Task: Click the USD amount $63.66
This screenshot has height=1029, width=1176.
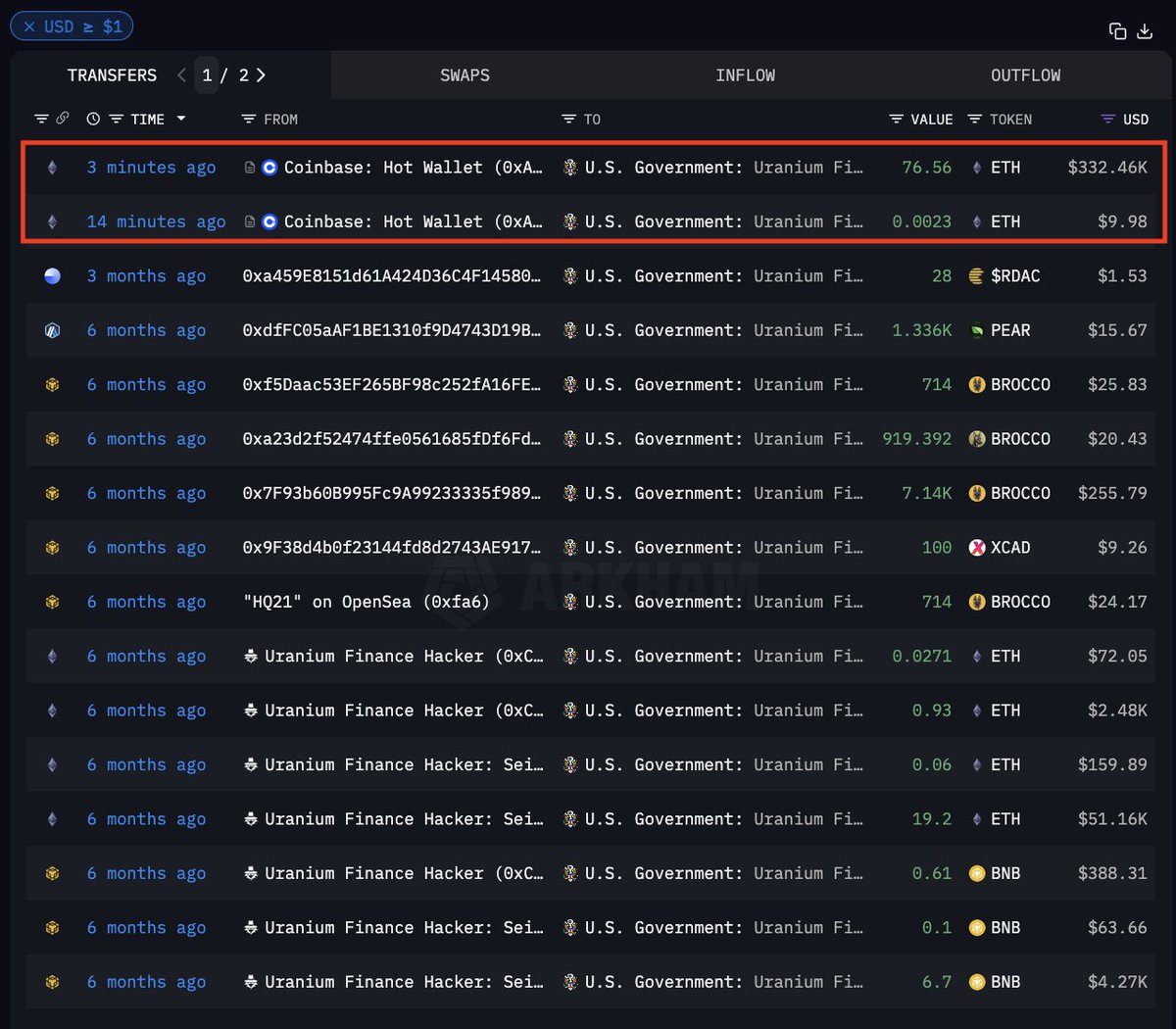Action: click(1117, 928)
